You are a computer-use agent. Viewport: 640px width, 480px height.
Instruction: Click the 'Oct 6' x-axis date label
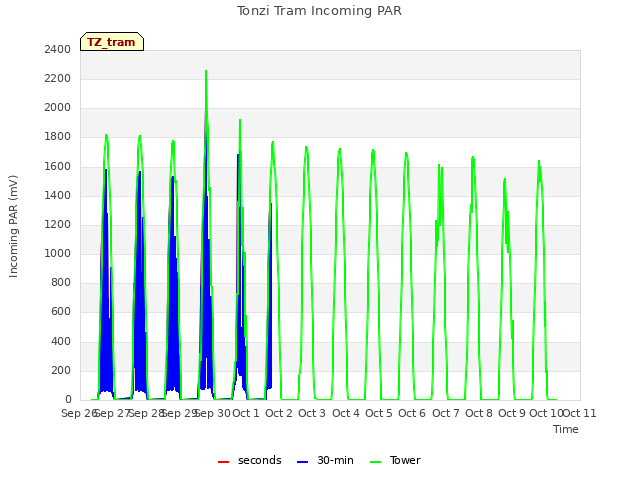(412, 413)
